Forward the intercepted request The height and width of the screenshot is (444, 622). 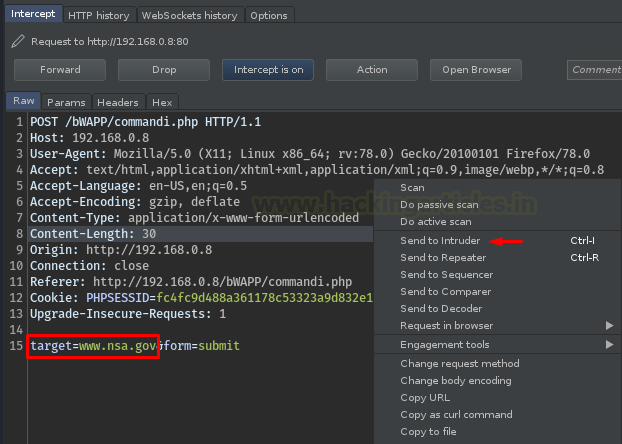pos(60,70)
